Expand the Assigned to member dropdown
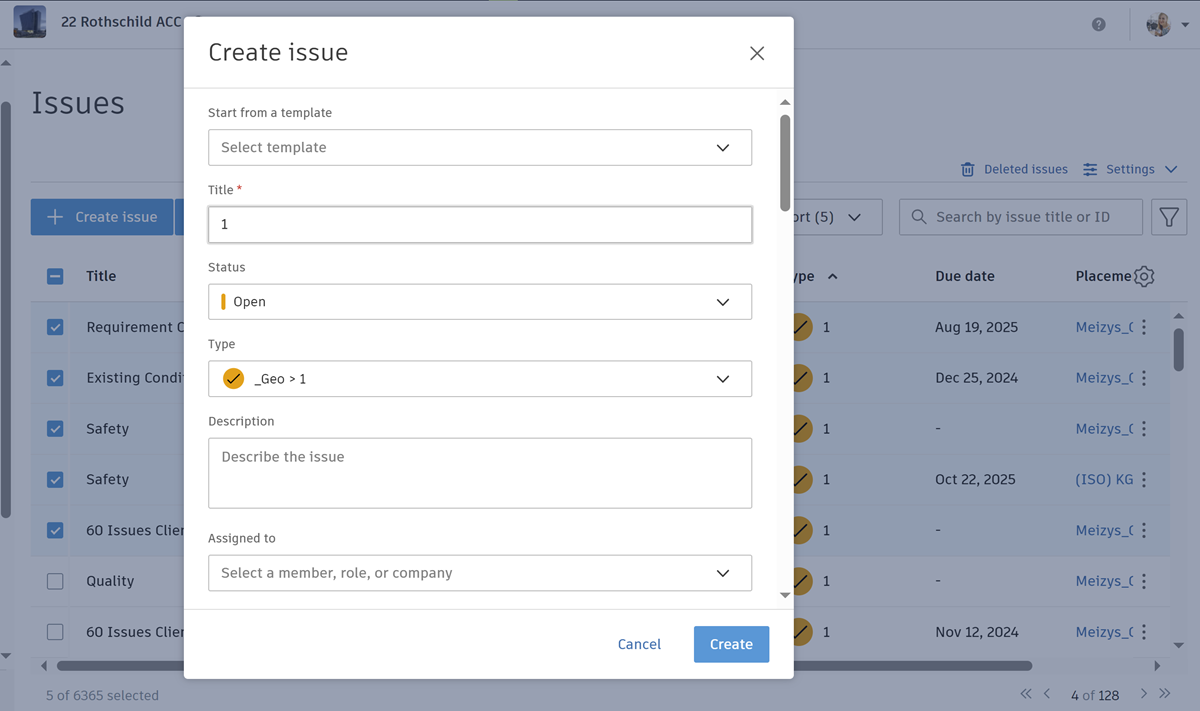The image size is (1200, 711). click(x=480, y=573)
